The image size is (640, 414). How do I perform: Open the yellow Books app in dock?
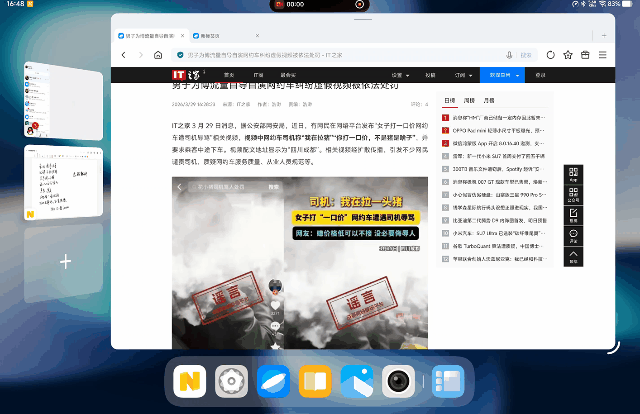click(316, 381)
